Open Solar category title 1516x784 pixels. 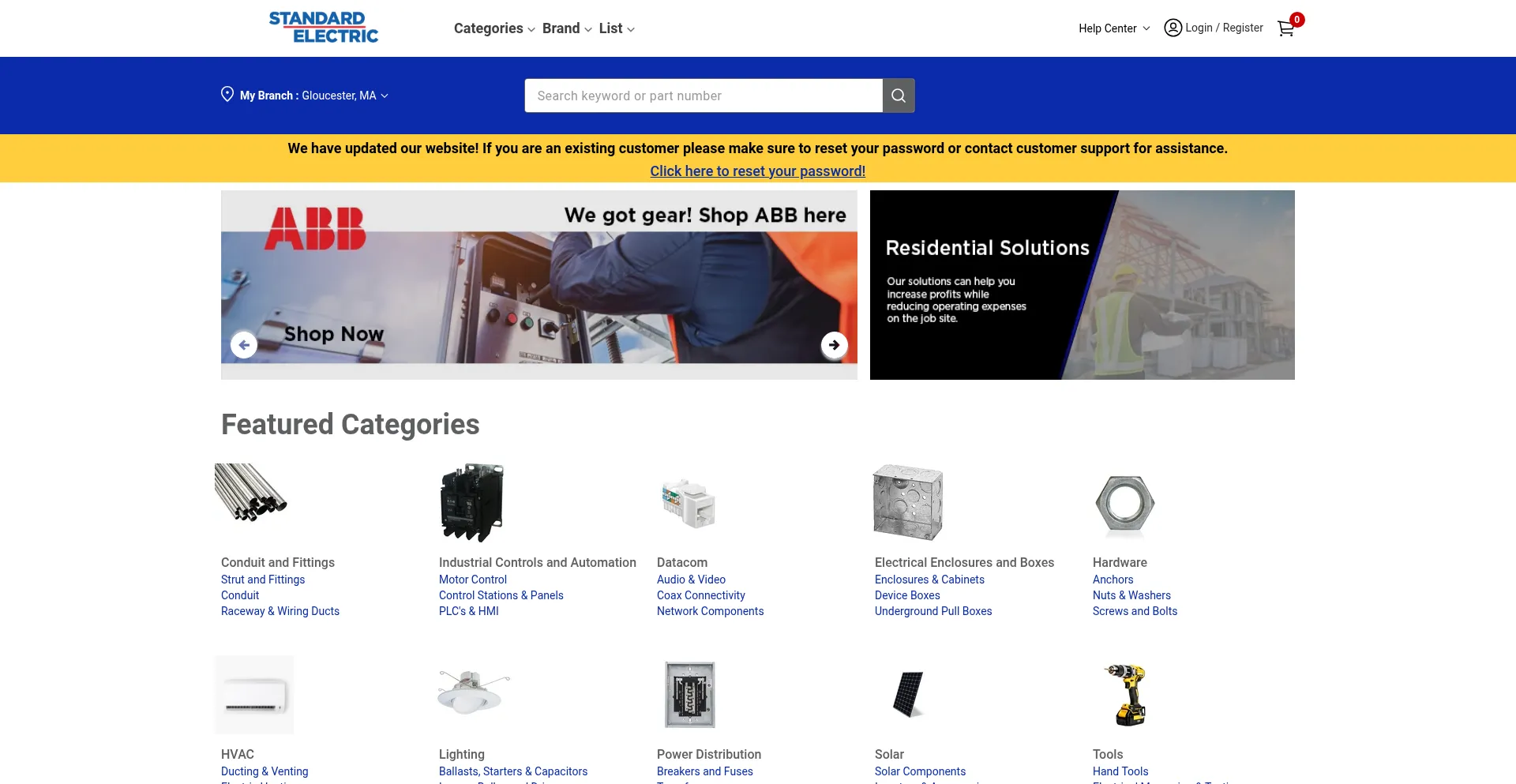(889, 754)
